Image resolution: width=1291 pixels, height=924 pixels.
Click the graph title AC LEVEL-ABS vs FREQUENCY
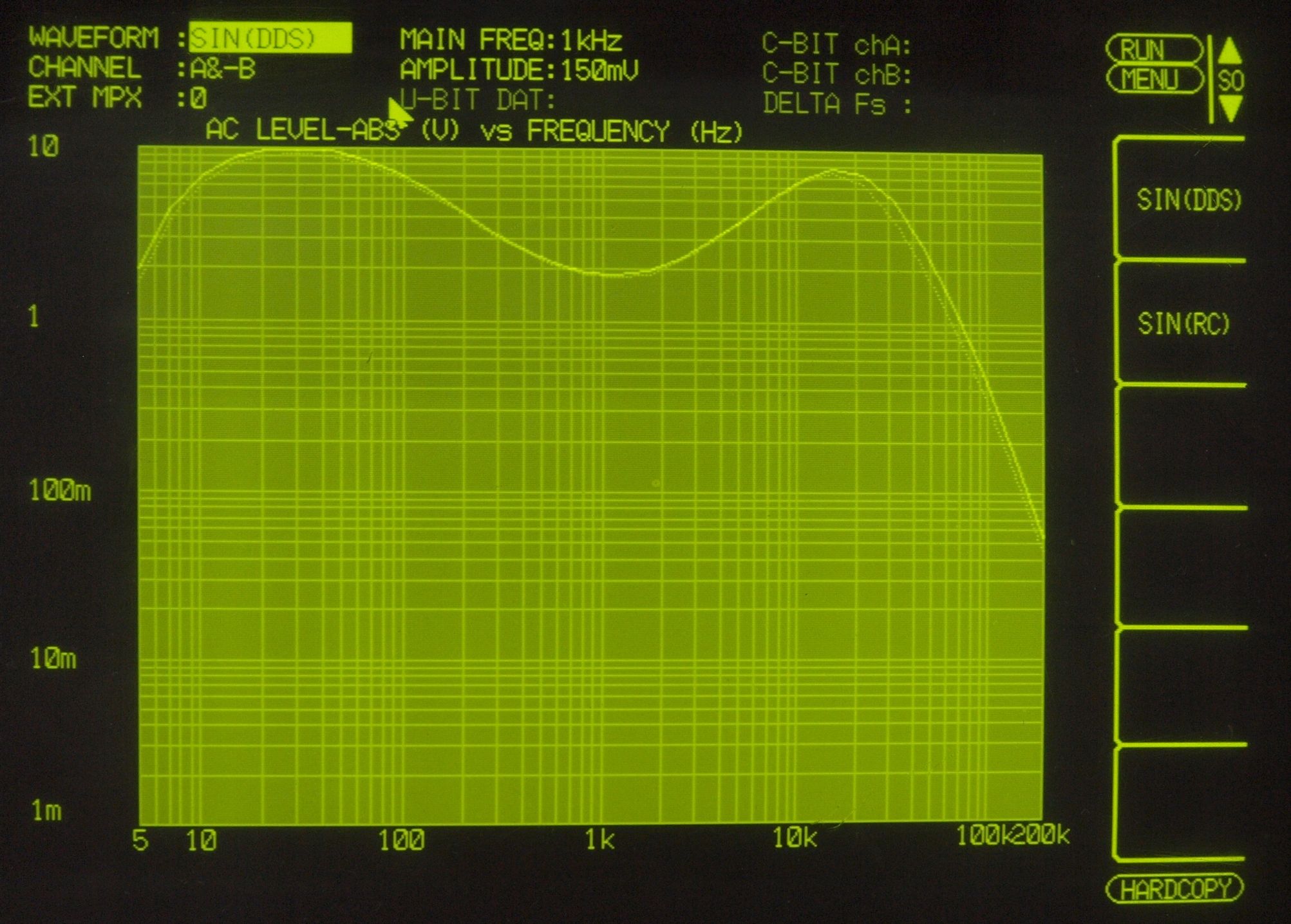(x=473, y=131)
